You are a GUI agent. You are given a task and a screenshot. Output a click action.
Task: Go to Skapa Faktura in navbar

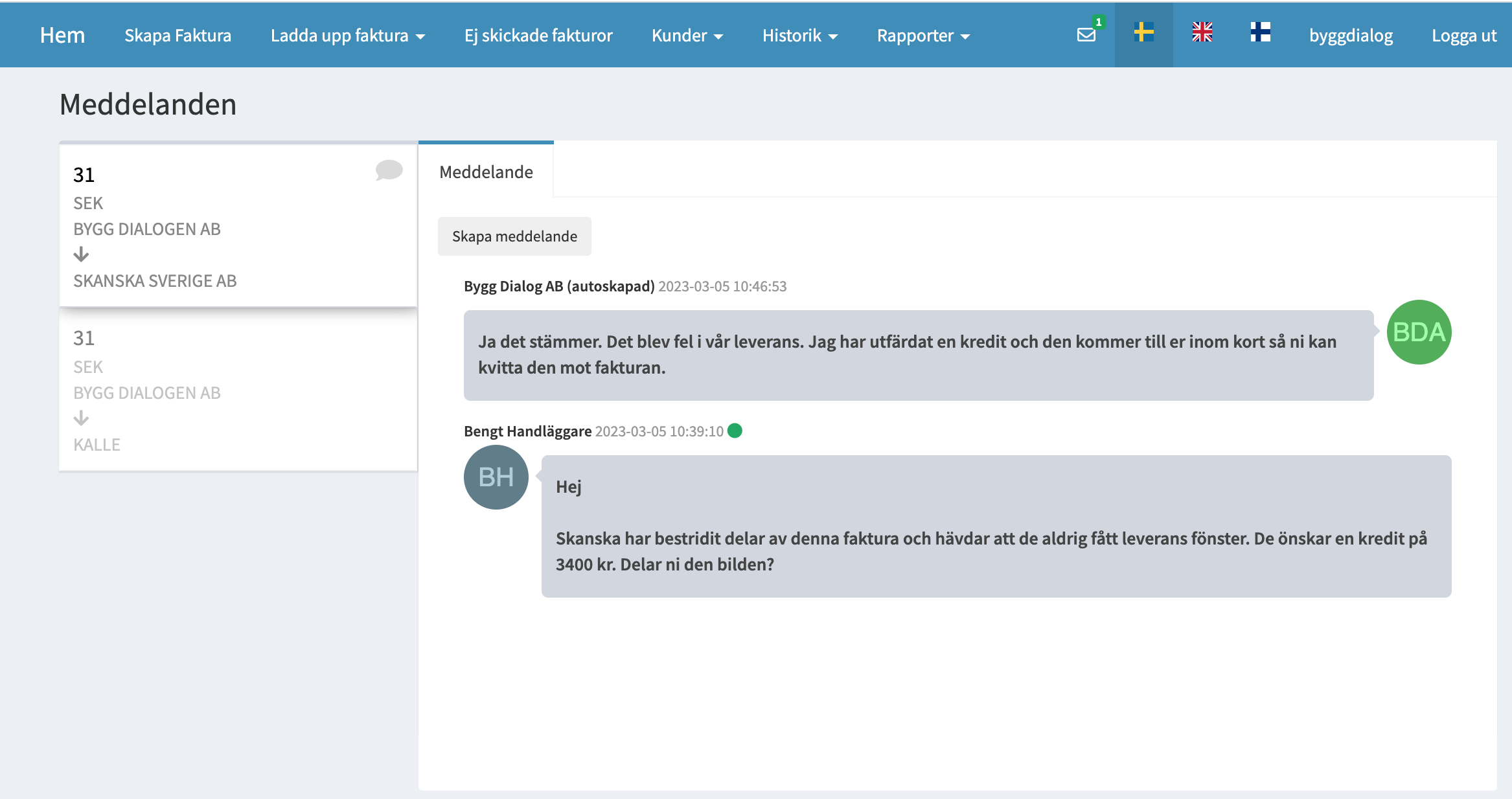pos(178,36)
